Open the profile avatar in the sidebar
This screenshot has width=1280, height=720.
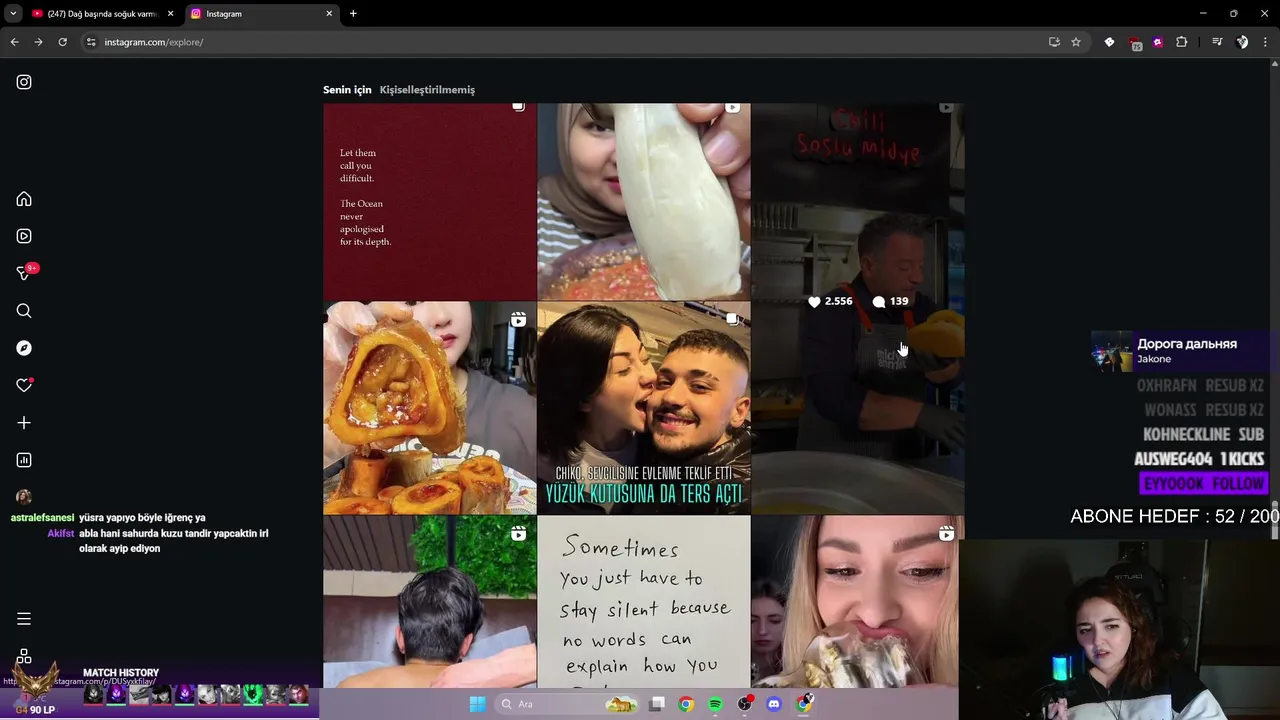click(24, 497)
